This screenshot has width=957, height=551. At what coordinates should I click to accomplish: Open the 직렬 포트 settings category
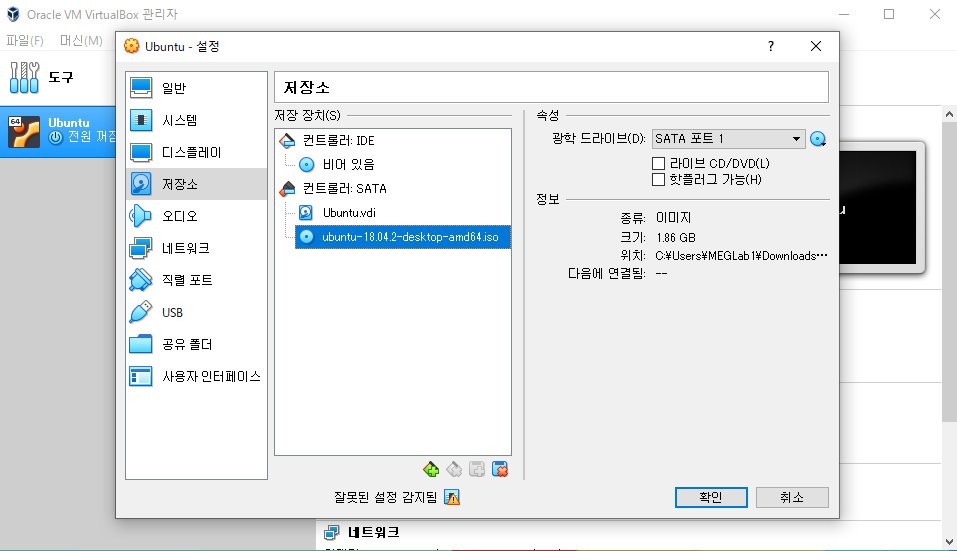[196, 280]
